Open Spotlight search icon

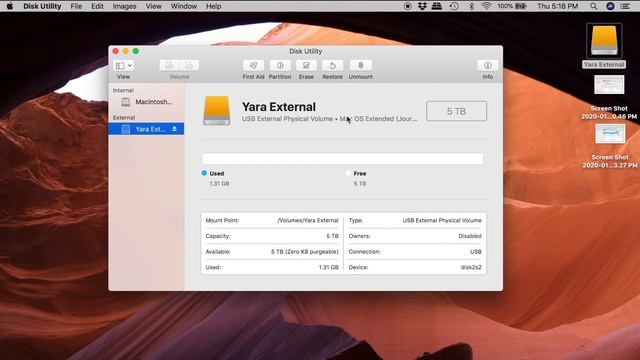pos(593,6)
